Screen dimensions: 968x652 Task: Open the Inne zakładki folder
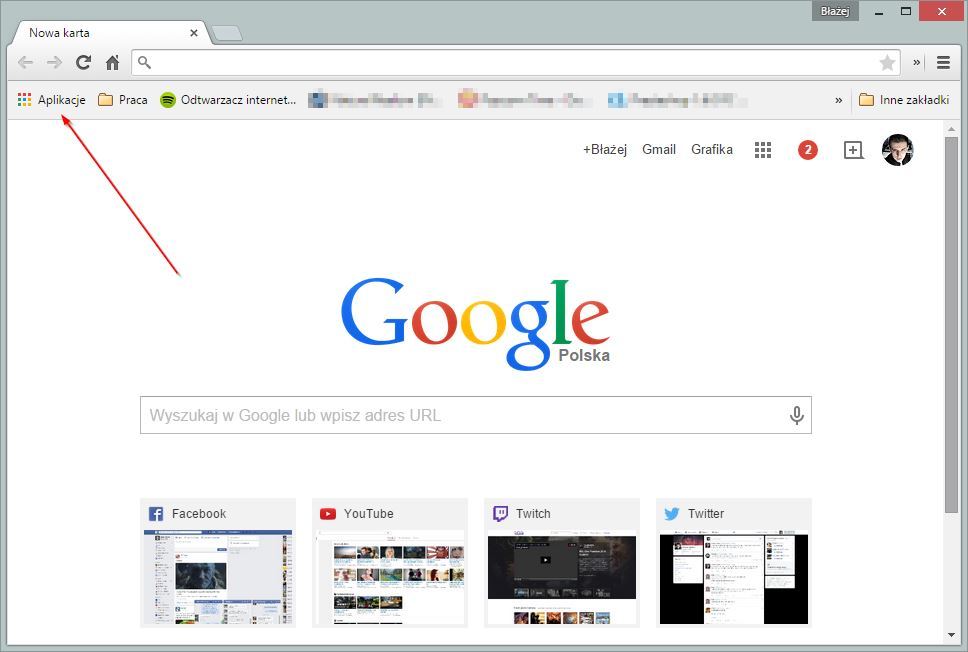point(904,100)
